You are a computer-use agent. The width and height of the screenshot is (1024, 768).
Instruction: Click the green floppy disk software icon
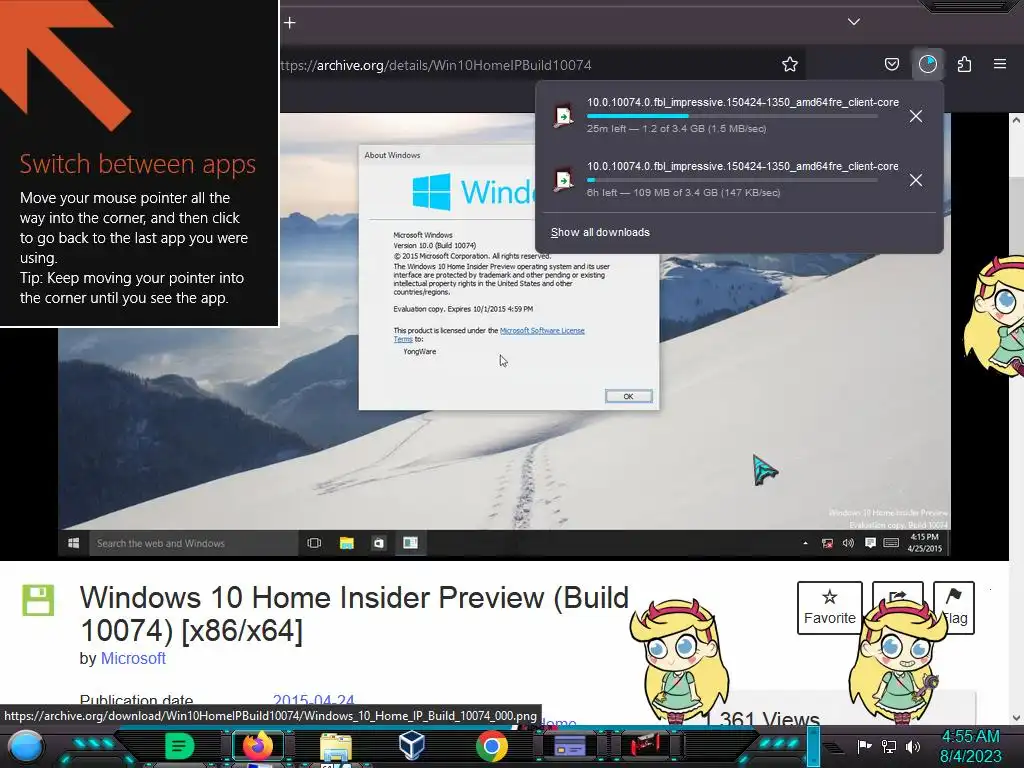pyautogui.click(x=39, y=600)
